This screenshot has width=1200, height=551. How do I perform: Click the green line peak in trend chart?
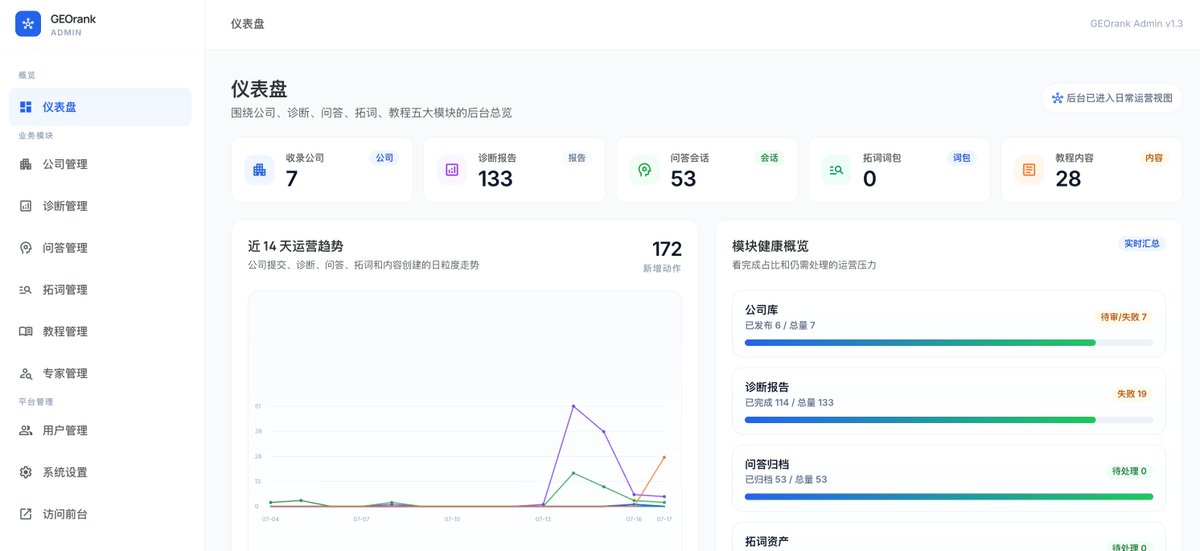click(573, 473)
